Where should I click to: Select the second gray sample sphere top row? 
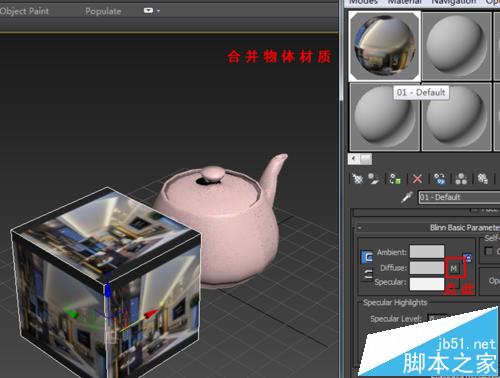pos(457,46)
